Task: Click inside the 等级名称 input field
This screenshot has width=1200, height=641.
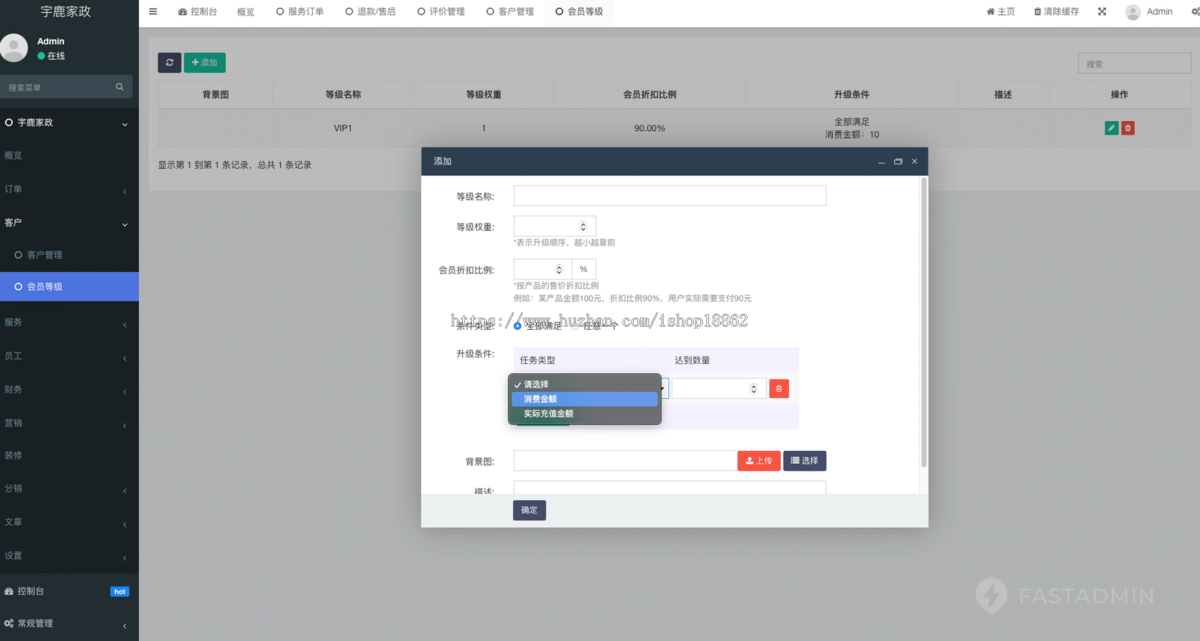Action: coord(669,195)
